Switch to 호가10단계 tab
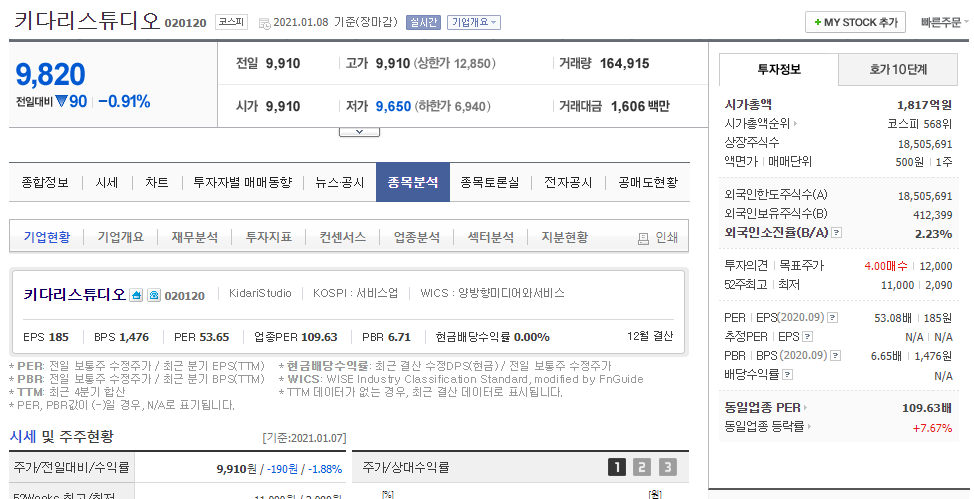974x499 pixels. pos(898,70)
